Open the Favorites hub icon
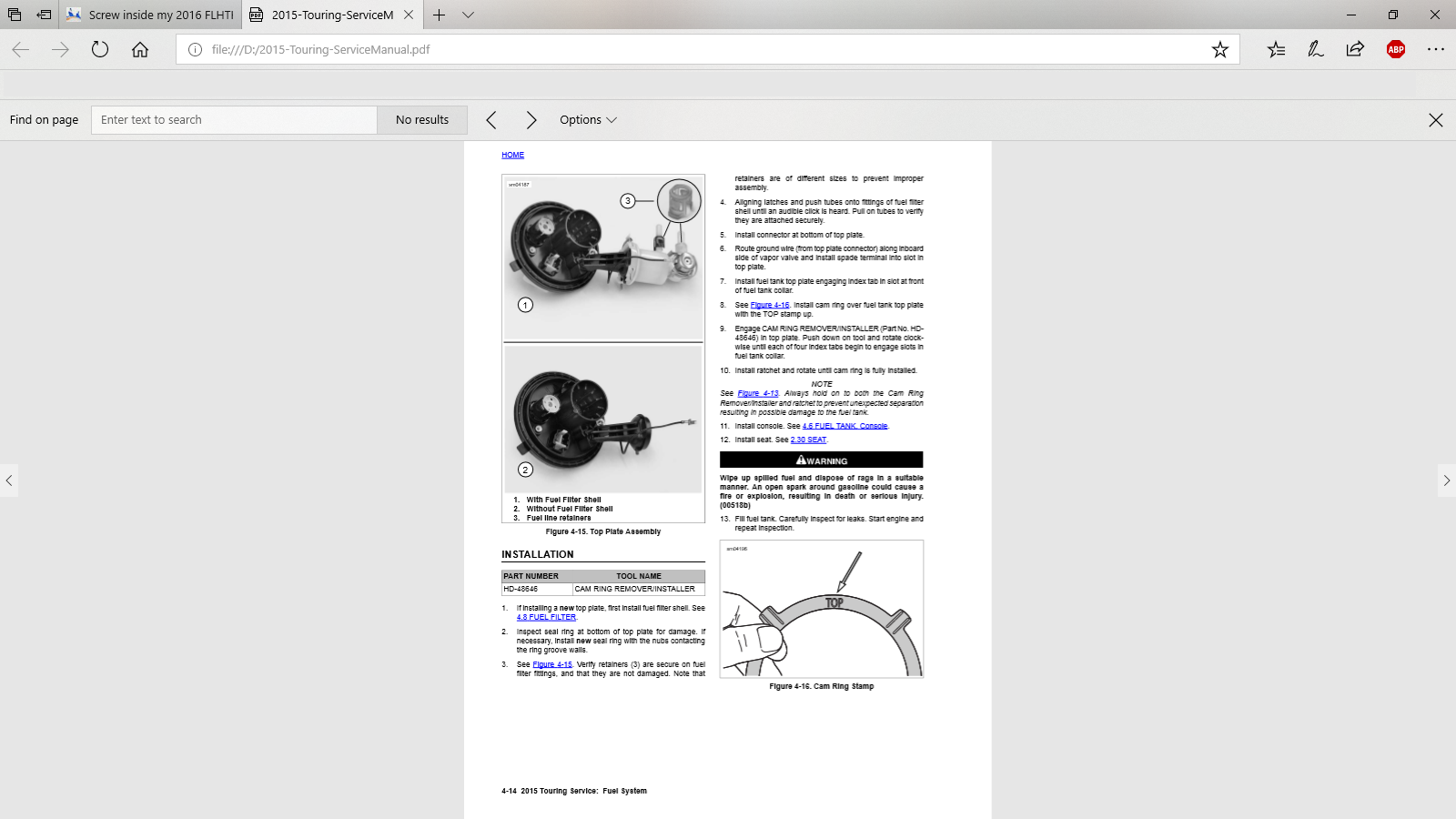Image resolution: width=1456 pixels, height=819 pixels. pos(1276,49)
